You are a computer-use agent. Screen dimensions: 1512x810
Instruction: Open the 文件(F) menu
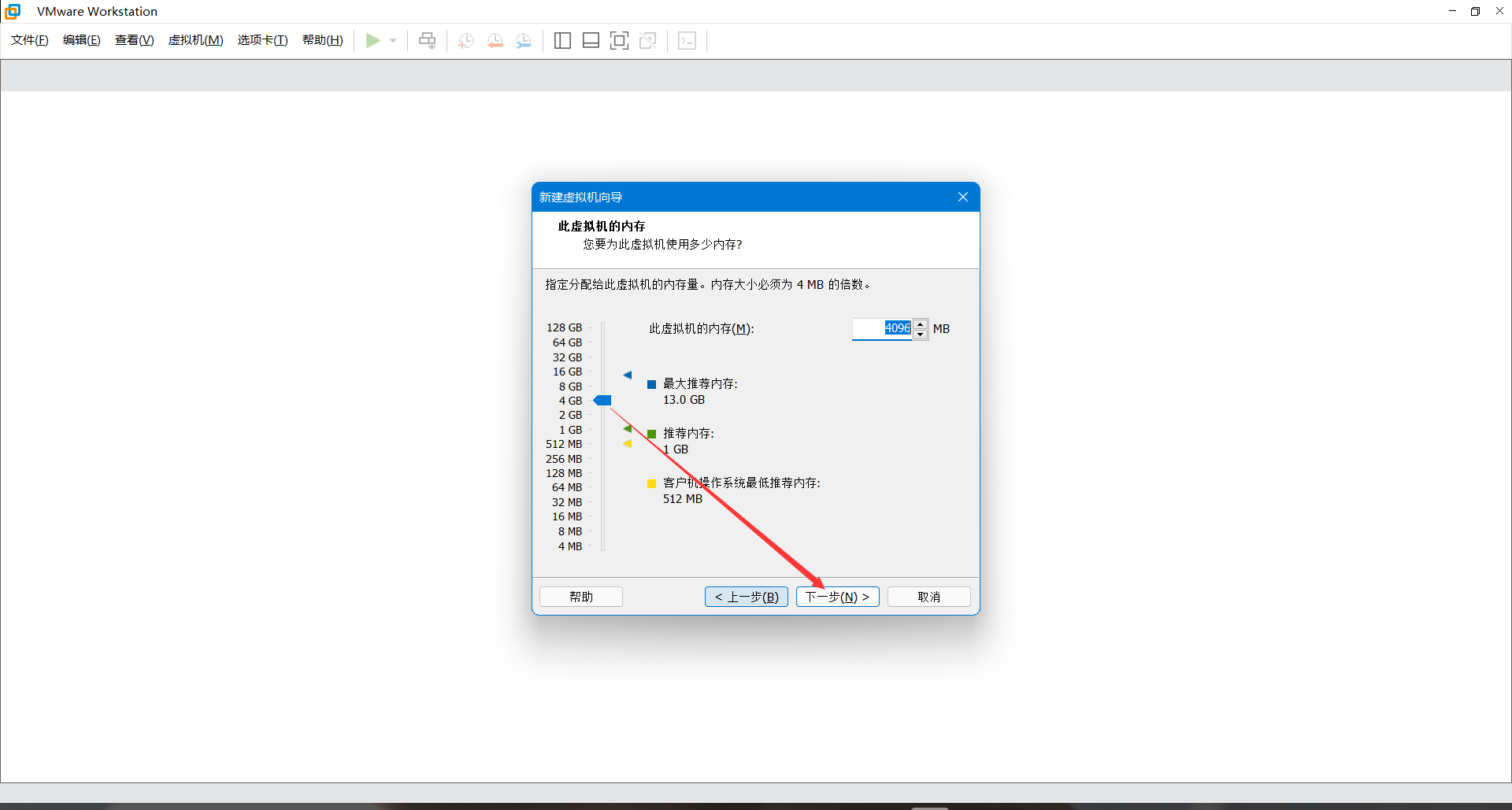[30, 40]
